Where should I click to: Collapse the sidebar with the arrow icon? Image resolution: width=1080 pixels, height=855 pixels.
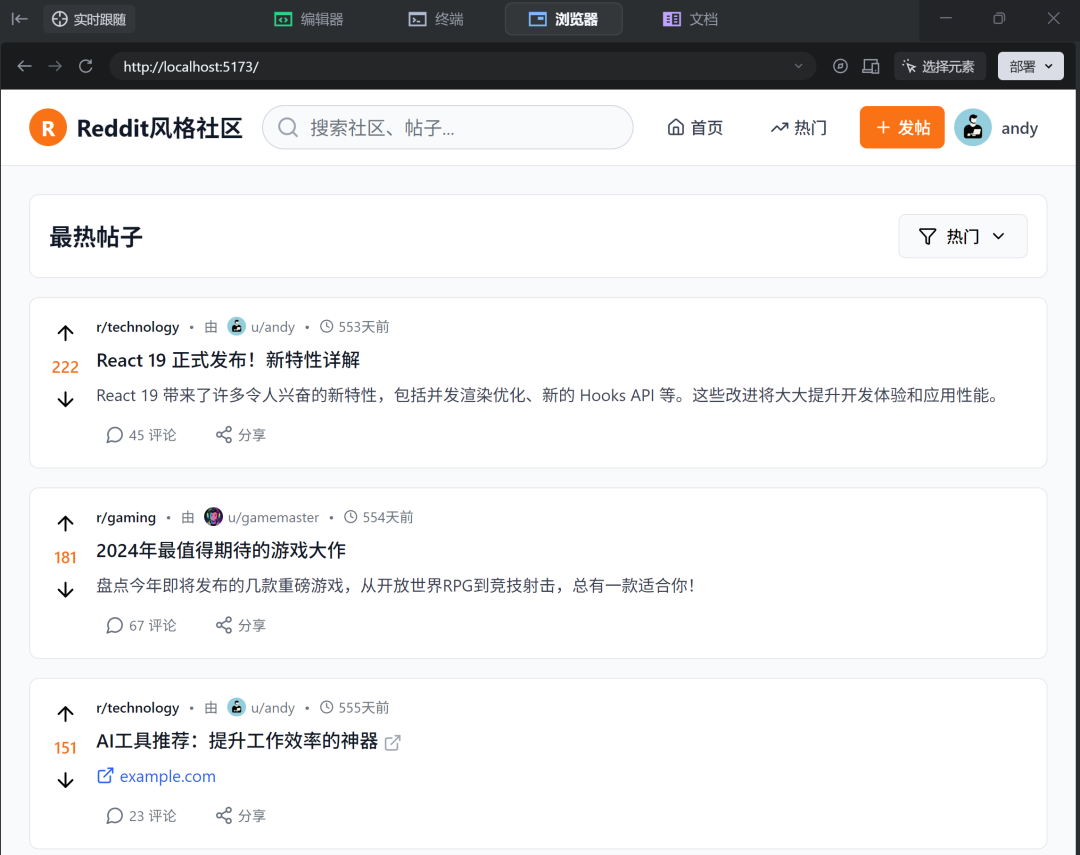click(x=19, y=19)
